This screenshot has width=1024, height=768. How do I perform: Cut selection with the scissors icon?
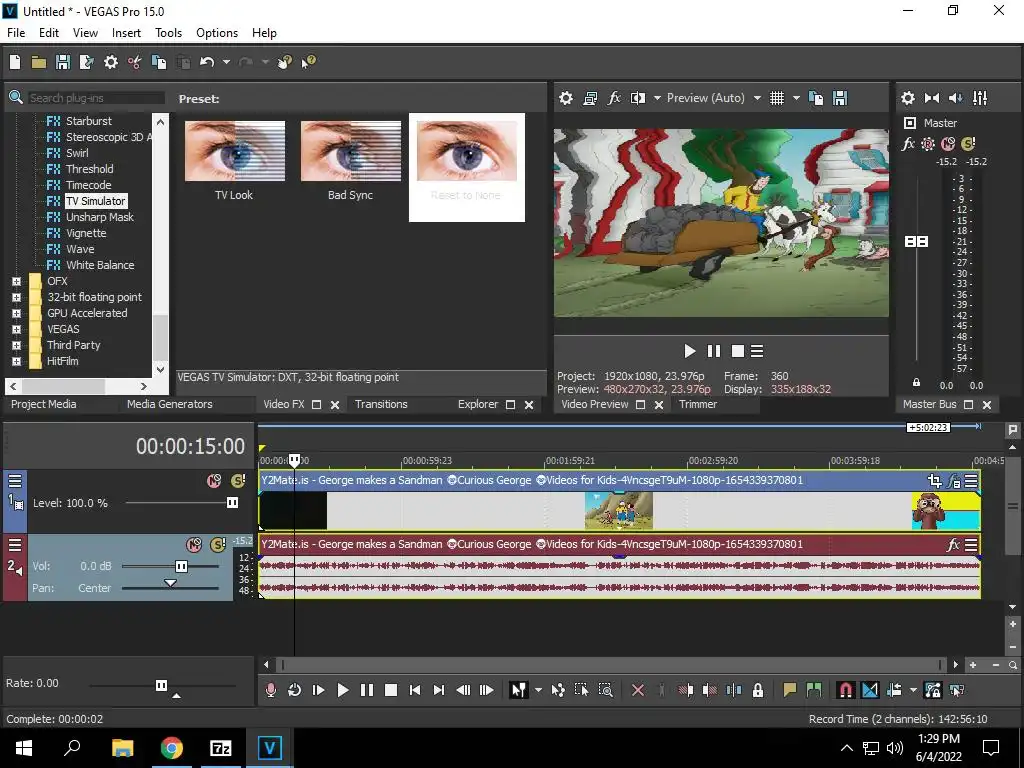[x=135, y=62]
